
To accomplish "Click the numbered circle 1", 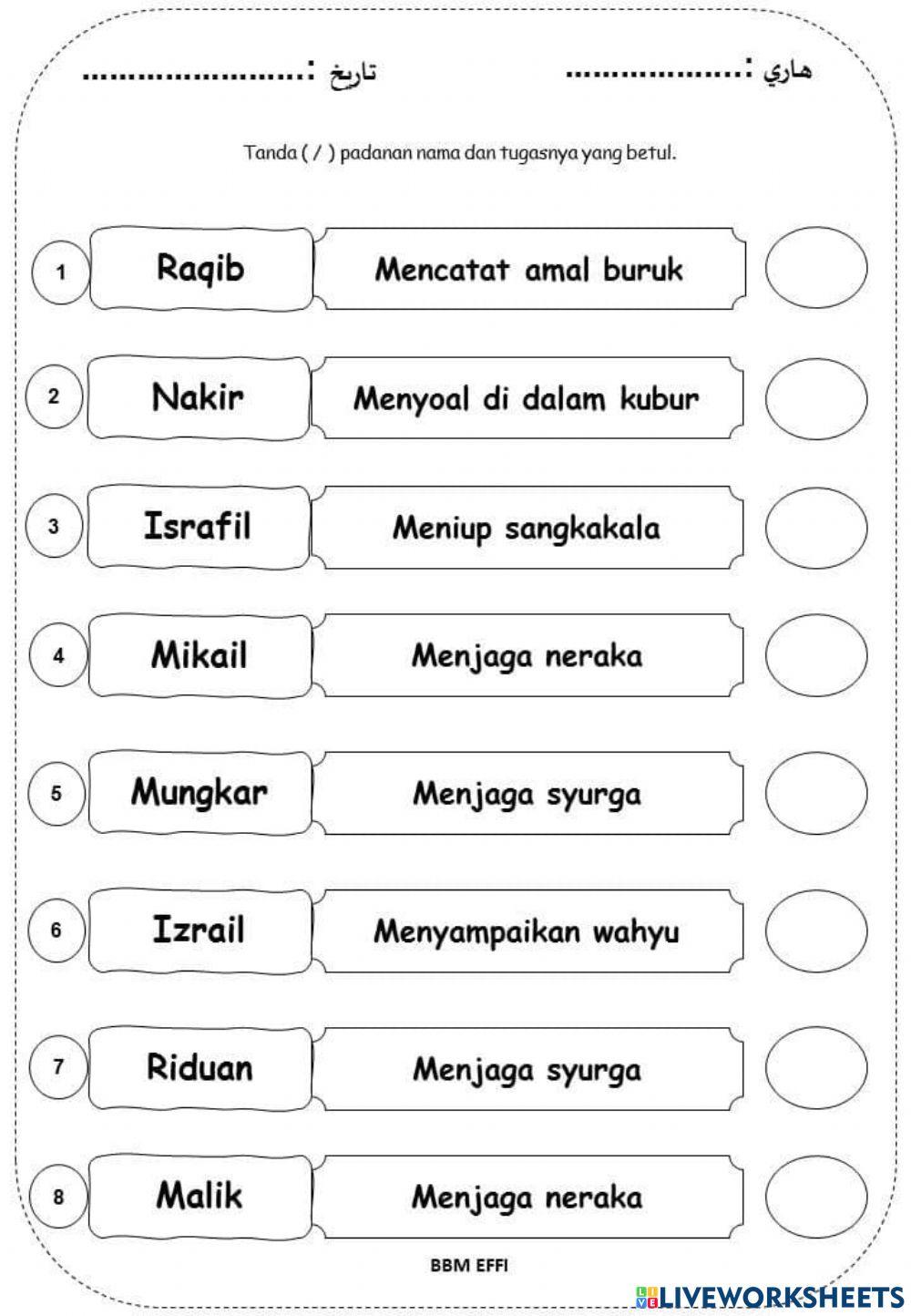I will click(60, 272).
